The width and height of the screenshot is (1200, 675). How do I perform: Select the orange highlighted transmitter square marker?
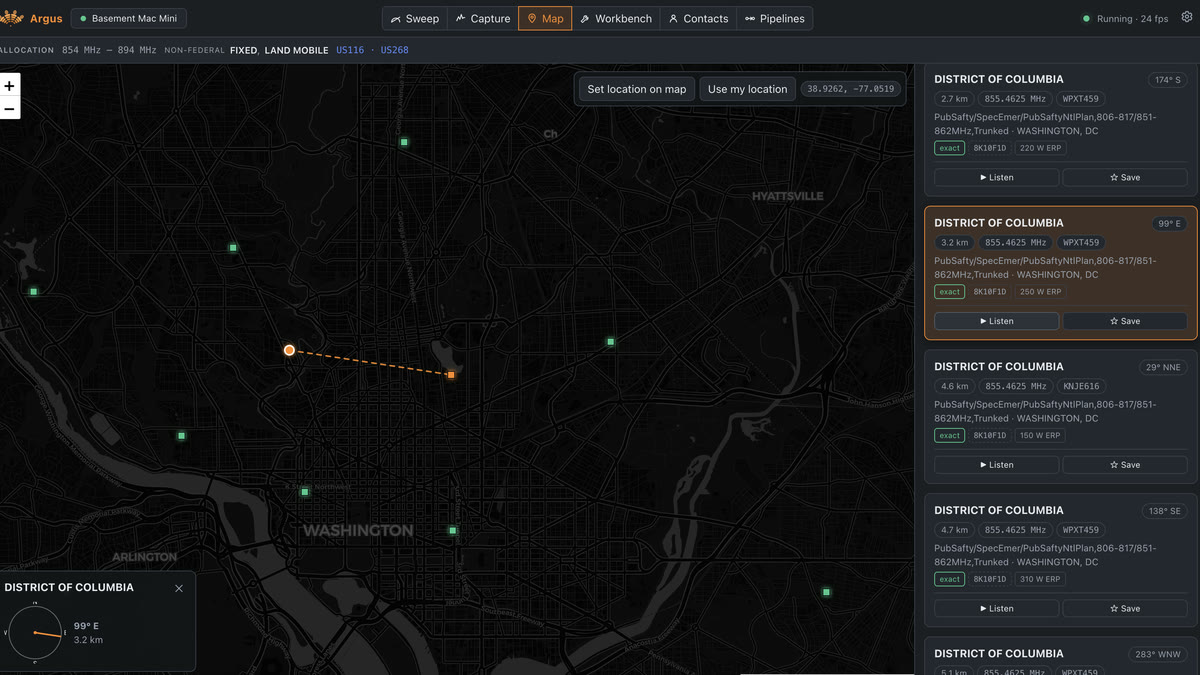pos(451,374)
